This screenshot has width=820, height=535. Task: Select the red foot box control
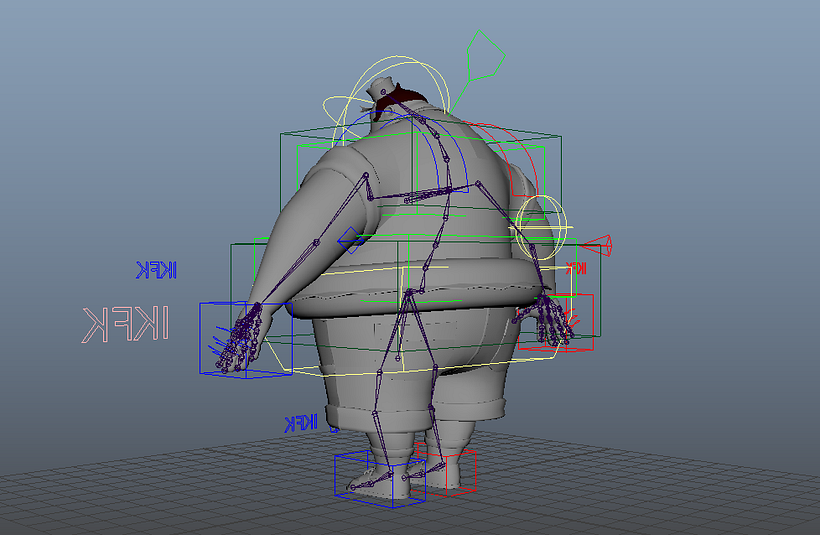[x=445, y=470]
